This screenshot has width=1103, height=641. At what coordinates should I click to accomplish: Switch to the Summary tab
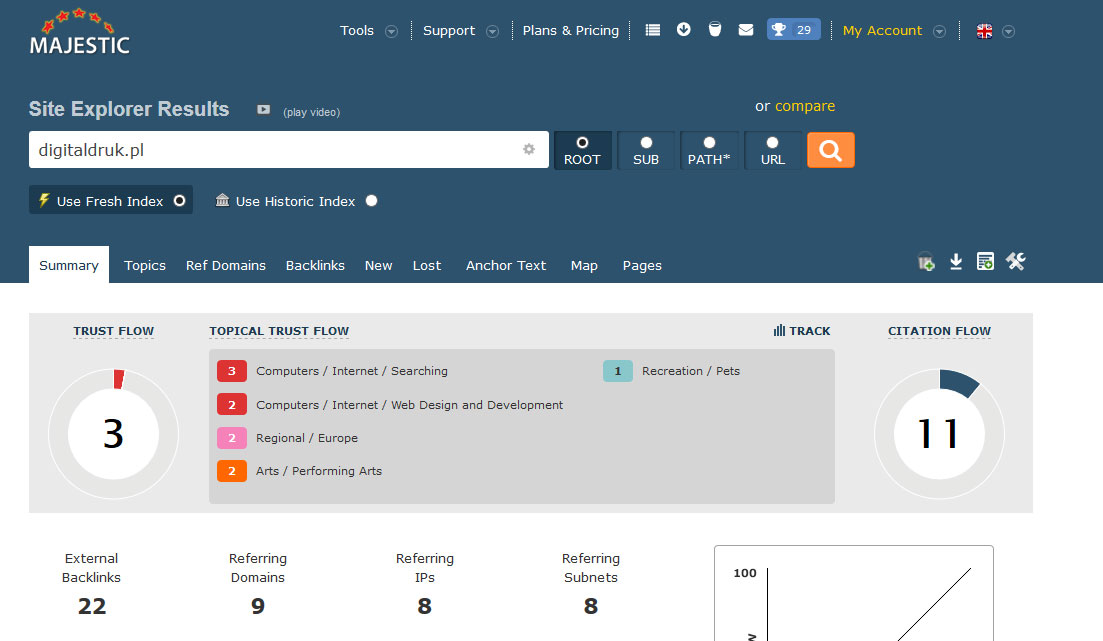pos(69,265)
